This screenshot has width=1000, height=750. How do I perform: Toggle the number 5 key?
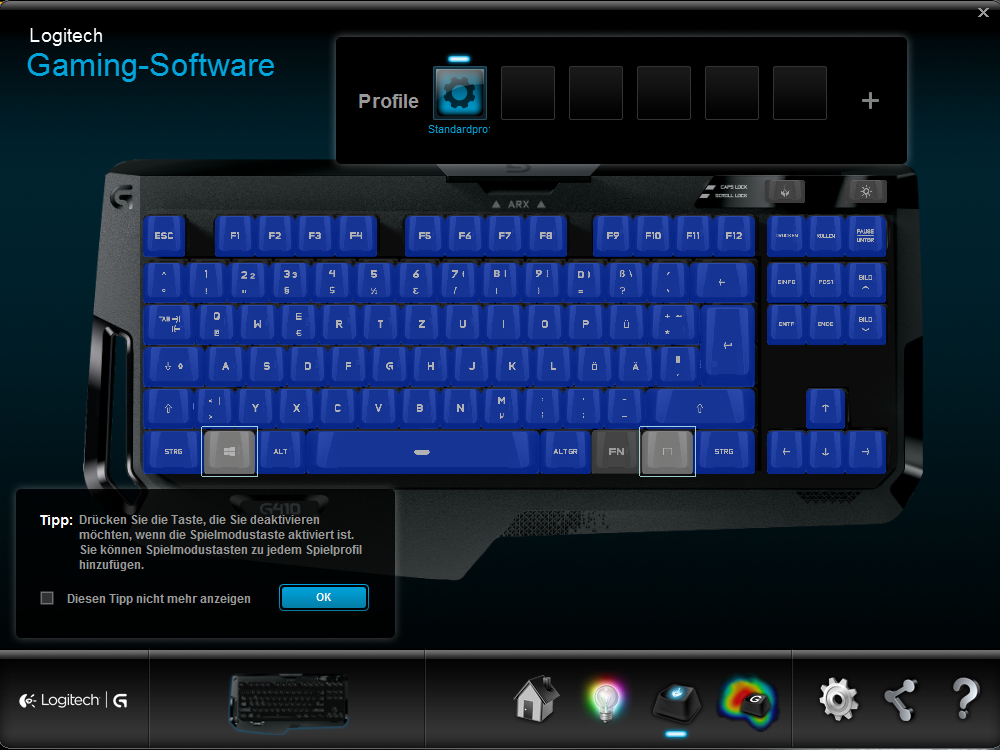click(374, 281)
